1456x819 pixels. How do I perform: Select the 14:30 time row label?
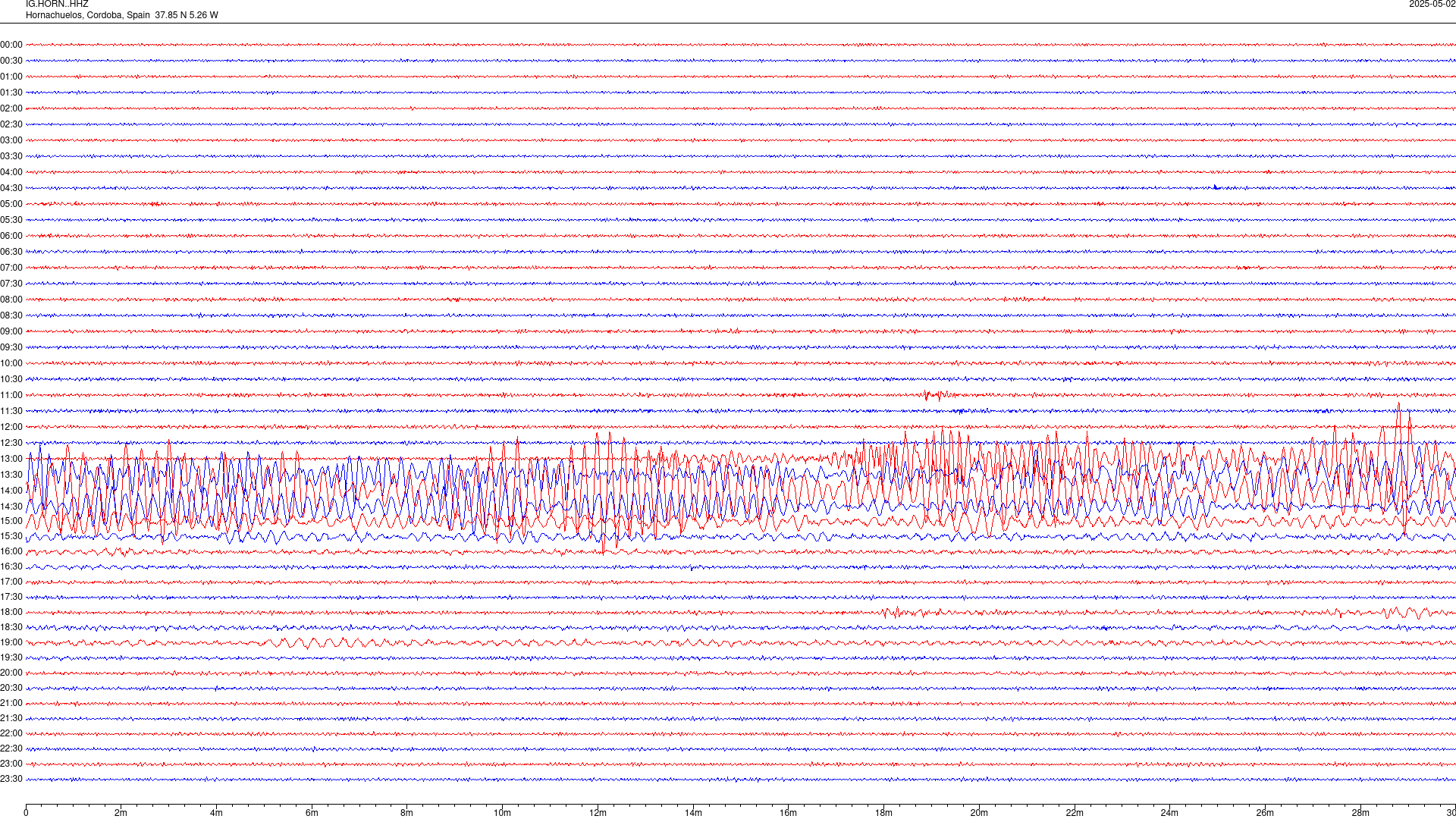[11, 507]
